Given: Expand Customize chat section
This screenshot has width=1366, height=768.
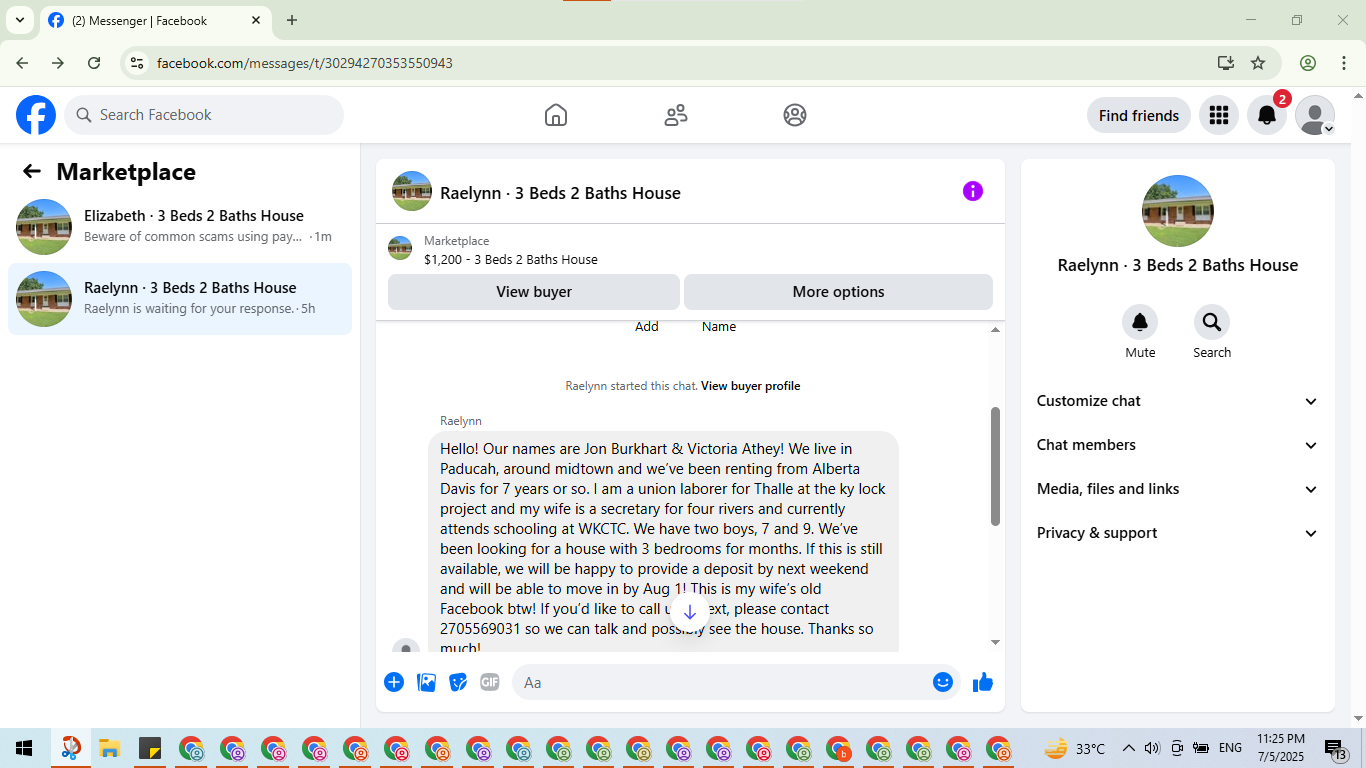Looking at the screenshot, I should 1178,401.
